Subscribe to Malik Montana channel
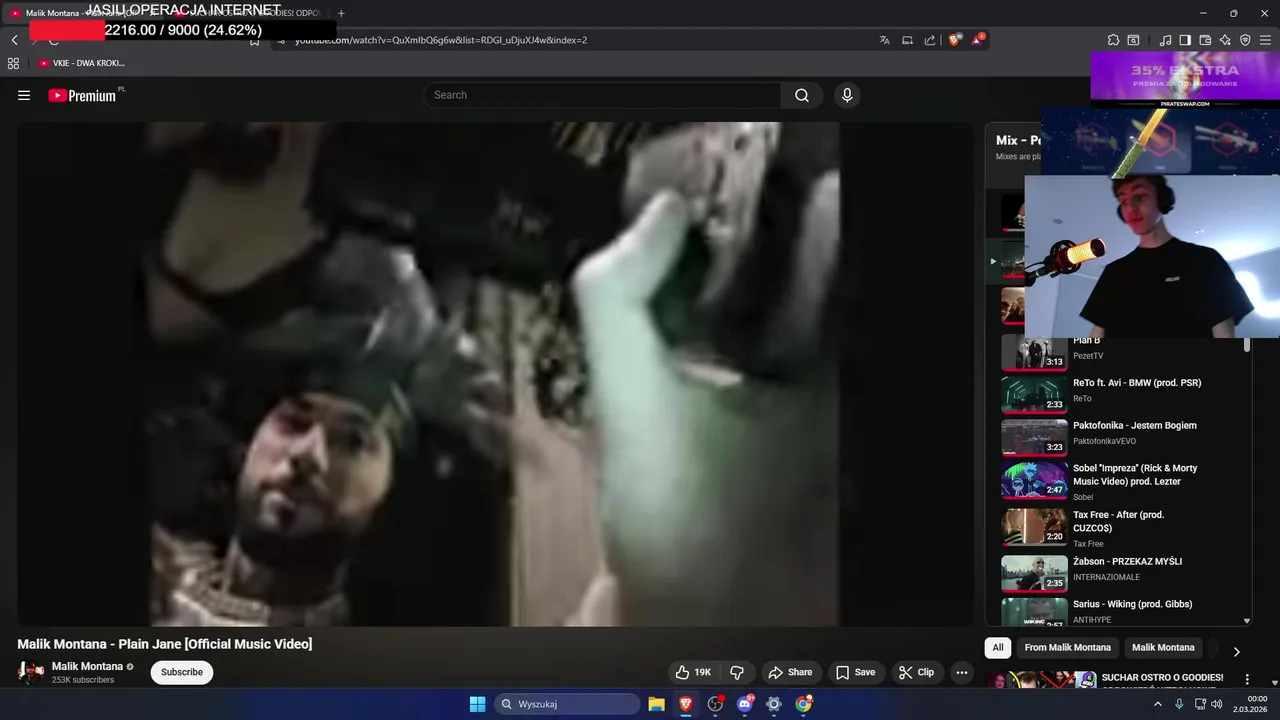Screen dimensions: 1280x720 pos(182,672)
